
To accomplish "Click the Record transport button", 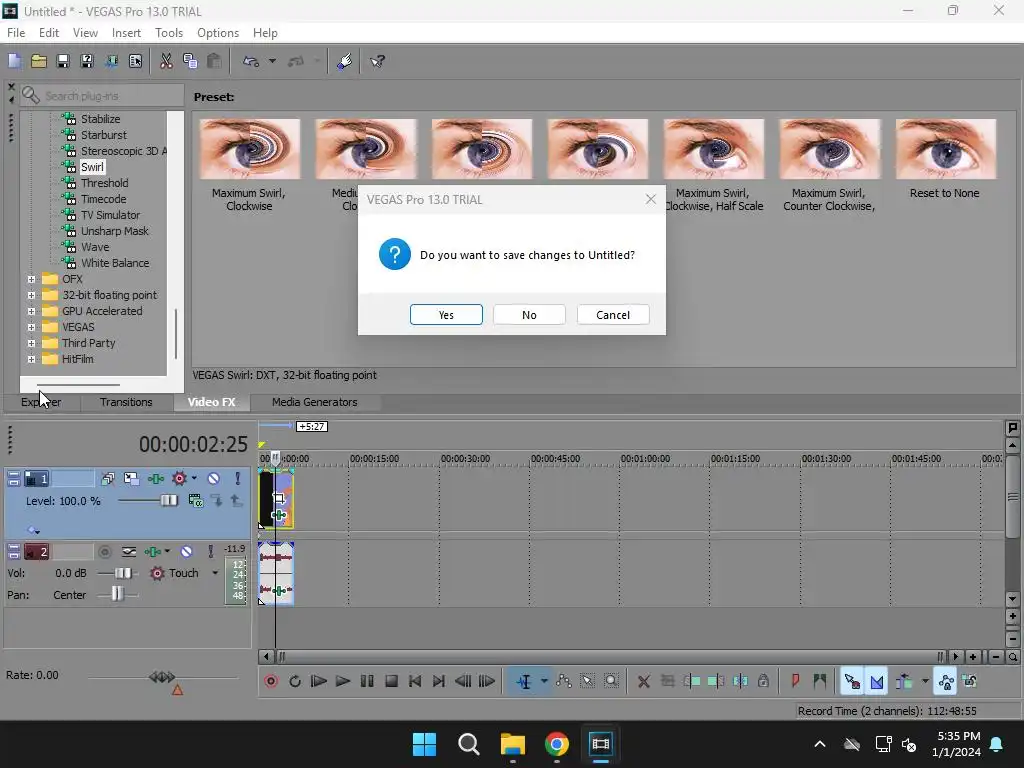I will tap(271, 681).
